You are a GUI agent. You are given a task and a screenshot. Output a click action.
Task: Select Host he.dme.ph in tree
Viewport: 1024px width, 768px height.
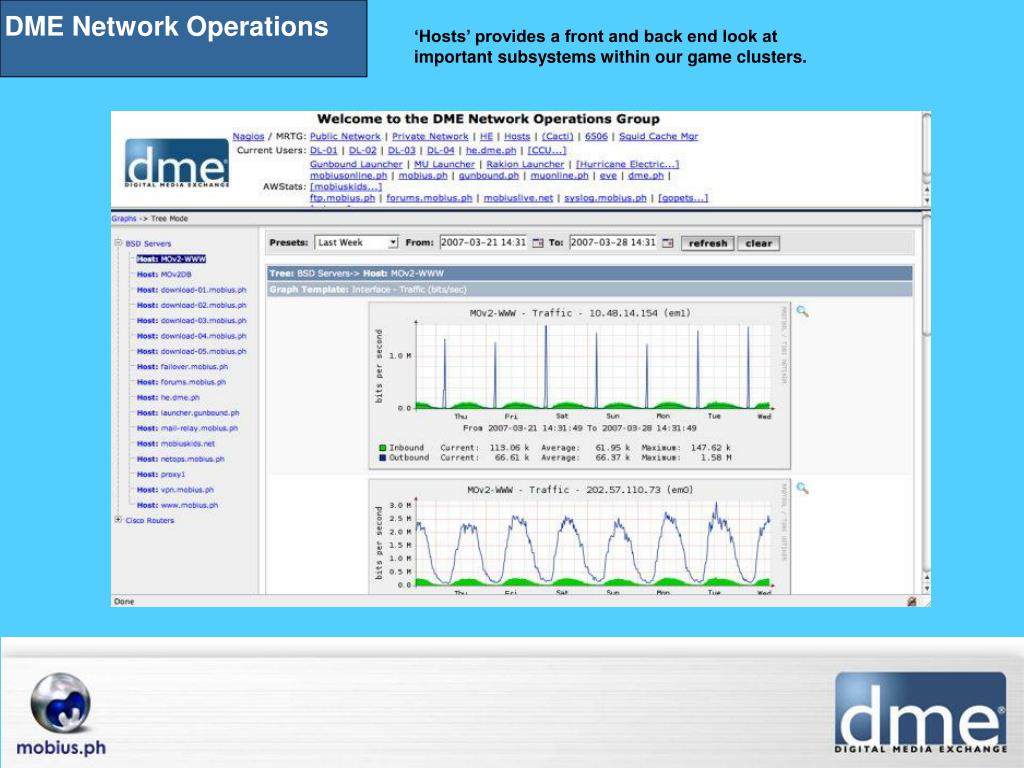coord(168,398)
